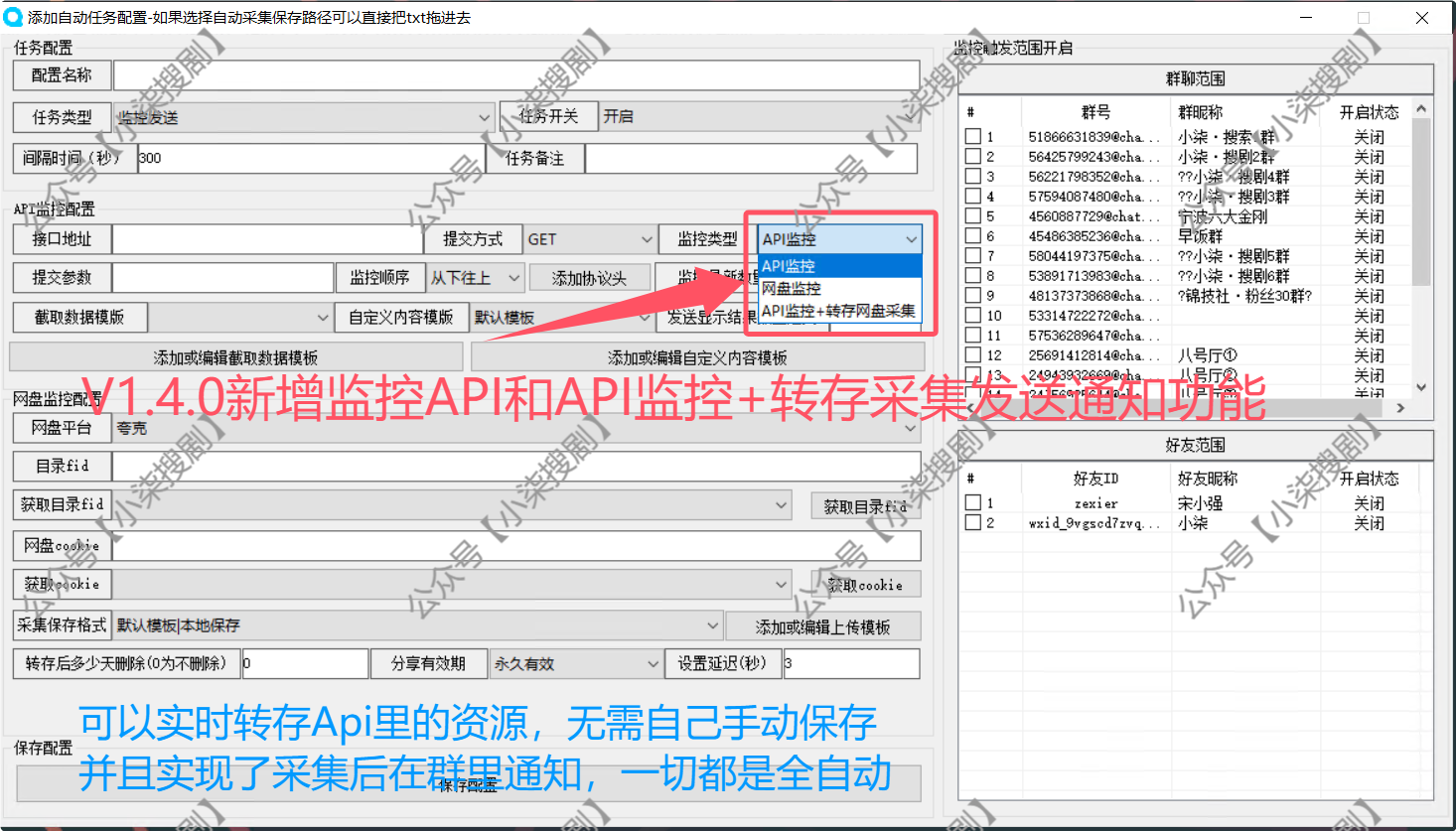Tick the checkbox for group row 3
The height and width of the screenshot is (831, 1456).
[x=973, y=177]
